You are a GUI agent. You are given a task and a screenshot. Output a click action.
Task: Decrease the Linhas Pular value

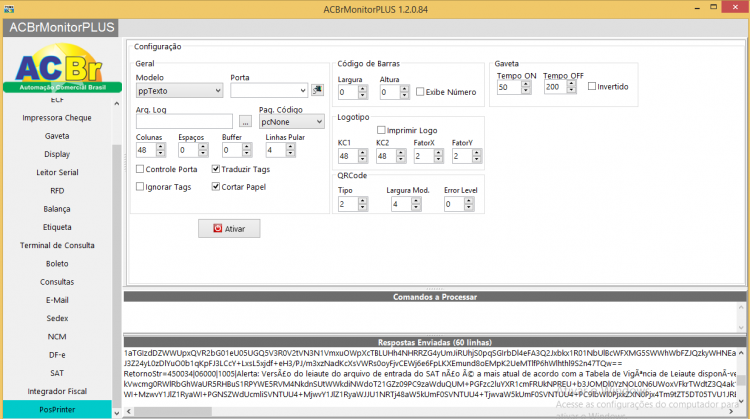pyautogui.click(x=290, y=154)
